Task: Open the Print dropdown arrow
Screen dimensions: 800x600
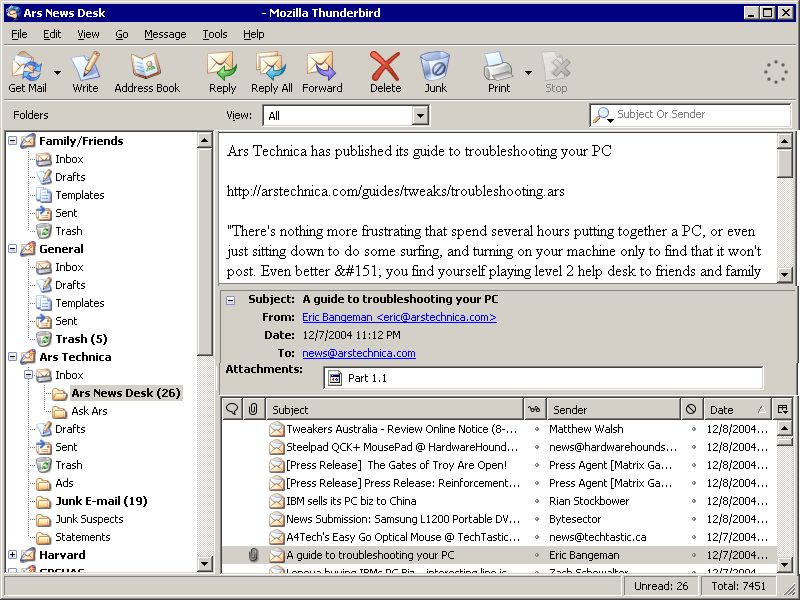Action: coord(529,72)
